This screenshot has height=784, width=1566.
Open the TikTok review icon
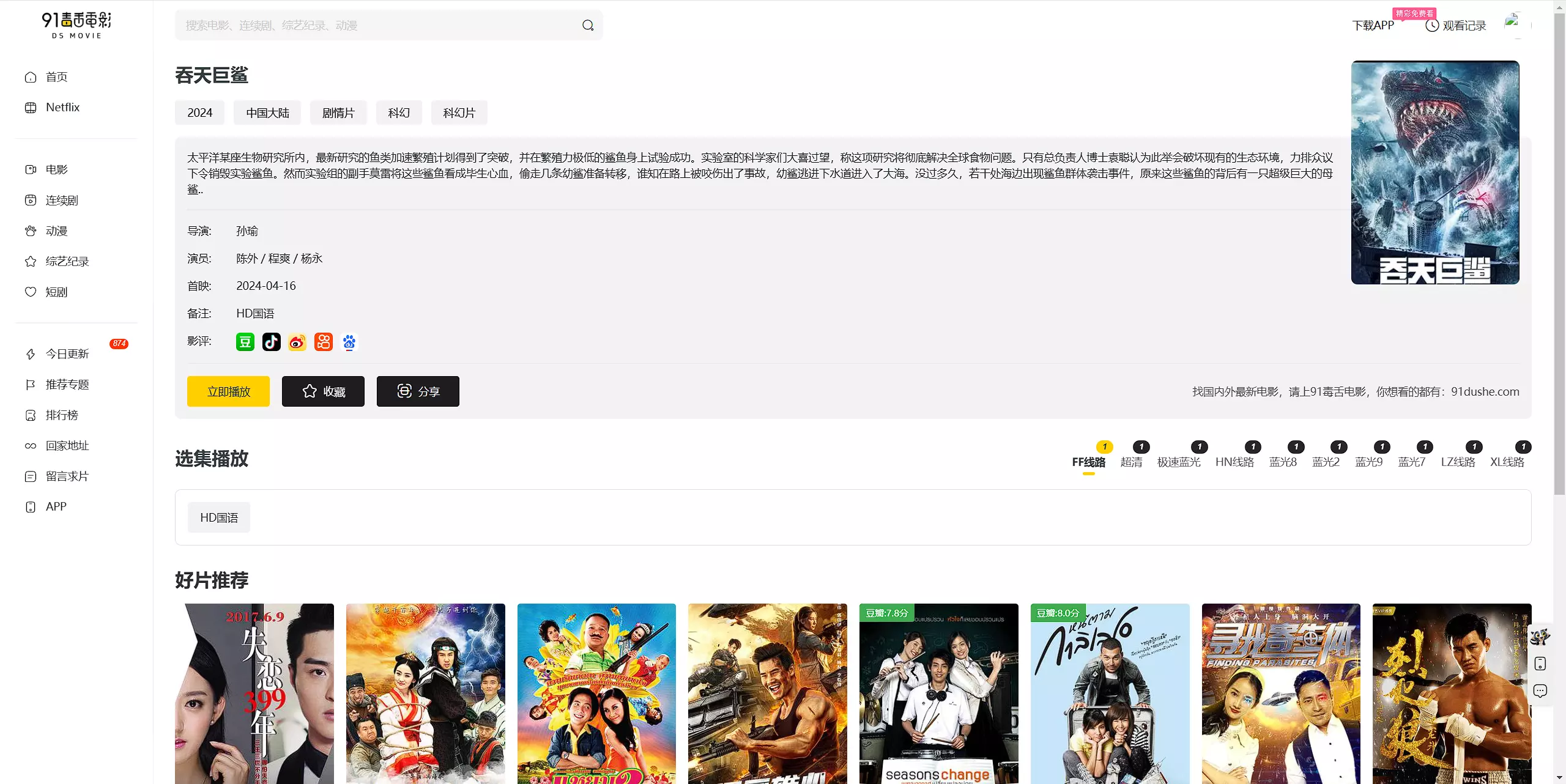[x=271, y=342]
